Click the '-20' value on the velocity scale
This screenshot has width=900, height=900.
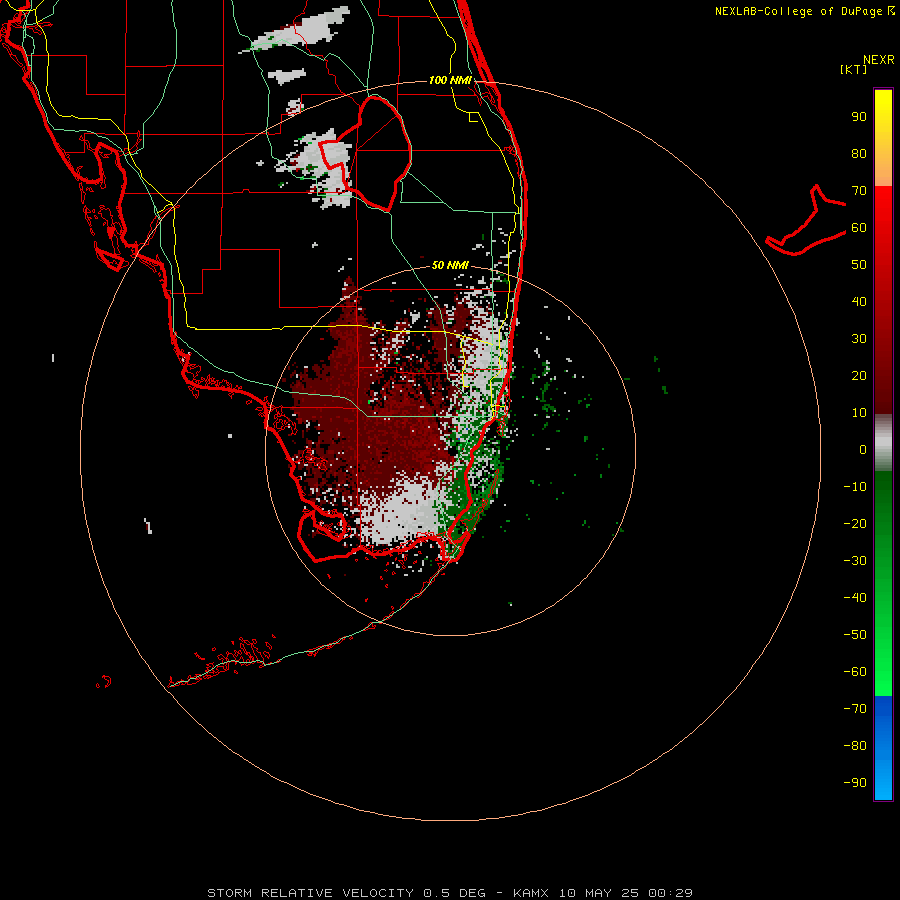(x=855, y=523)
